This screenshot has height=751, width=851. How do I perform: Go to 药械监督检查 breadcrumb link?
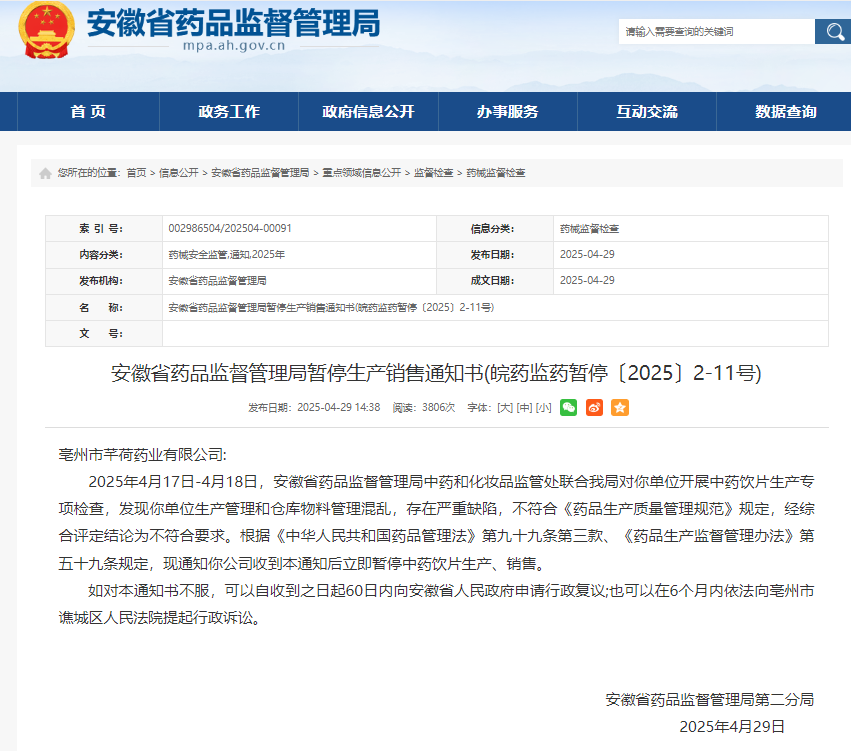(496, 173)
